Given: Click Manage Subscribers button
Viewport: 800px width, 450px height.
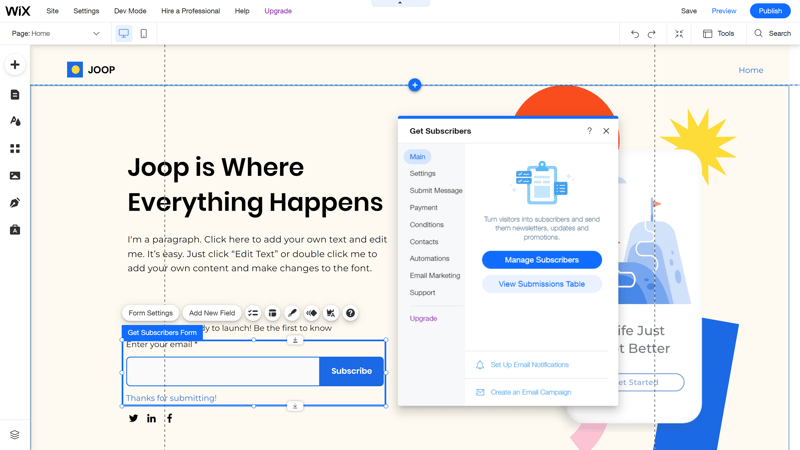Looking at the screenshot, I should (542, 260).
